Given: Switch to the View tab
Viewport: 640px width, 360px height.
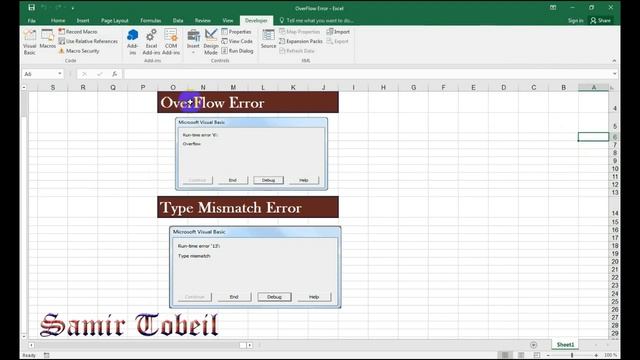Looking at the screenshot, I should point(228,20).
